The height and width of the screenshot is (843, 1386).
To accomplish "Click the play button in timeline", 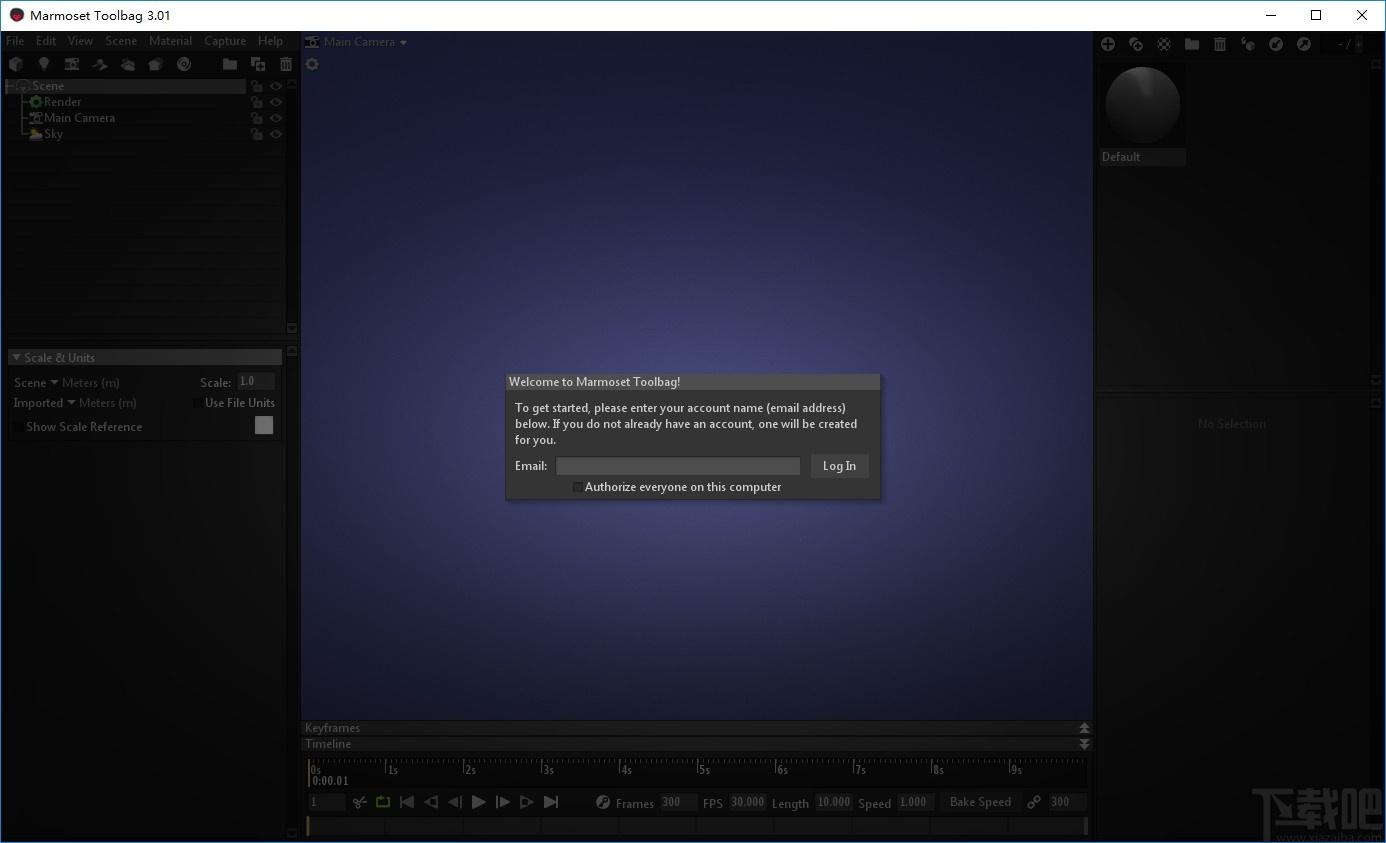I will tap(478, 802).
